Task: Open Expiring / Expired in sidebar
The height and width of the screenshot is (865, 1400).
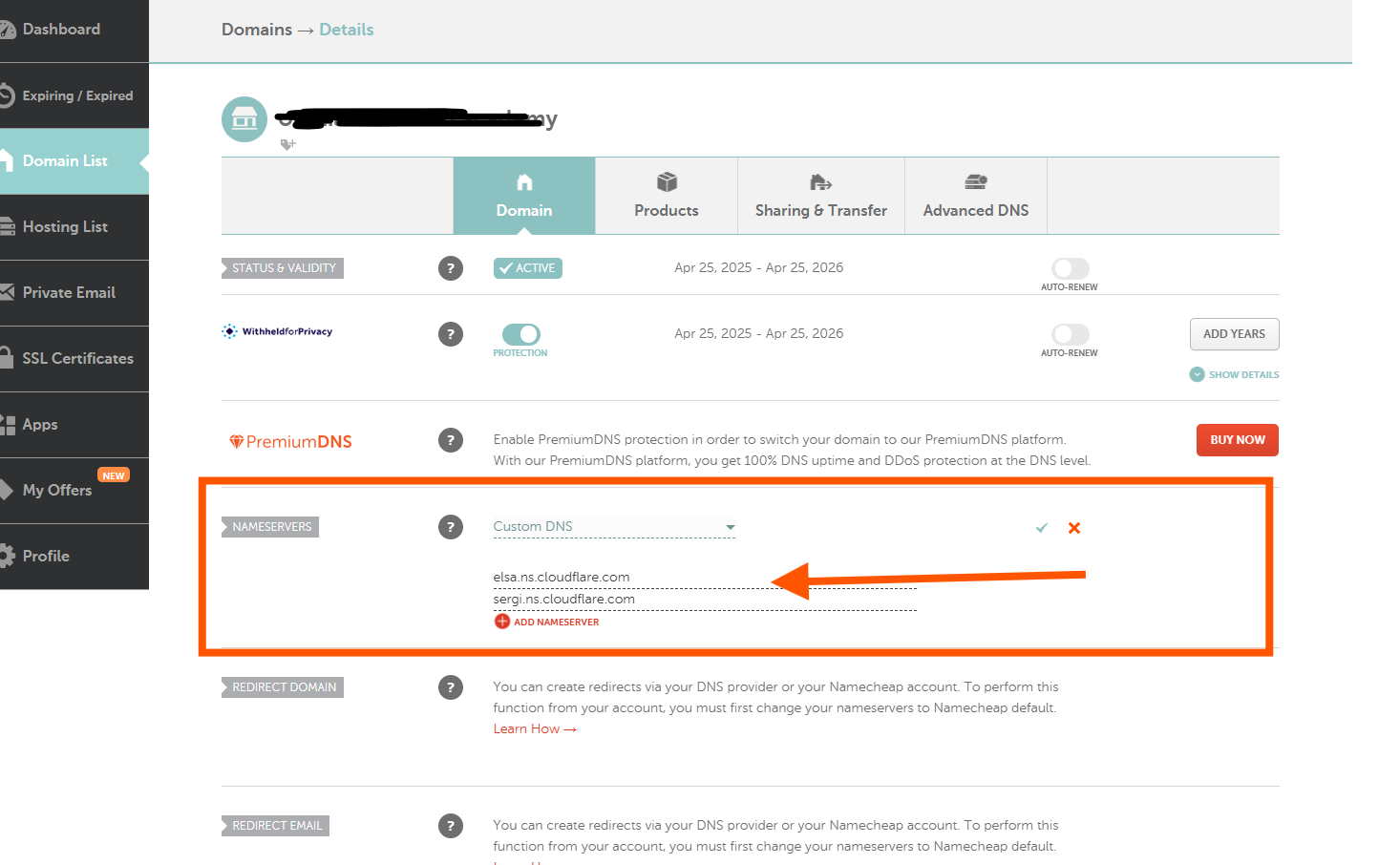Action: click(x=74, y=95)
